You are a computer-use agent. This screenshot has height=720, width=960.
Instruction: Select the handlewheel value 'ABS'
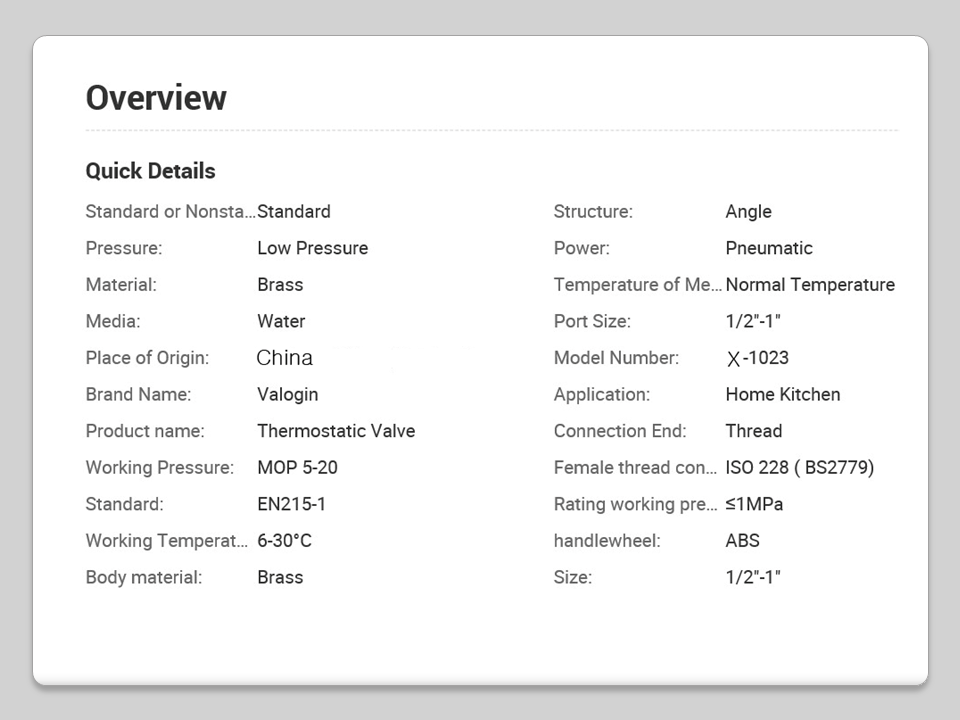click(x=742, y=541)
